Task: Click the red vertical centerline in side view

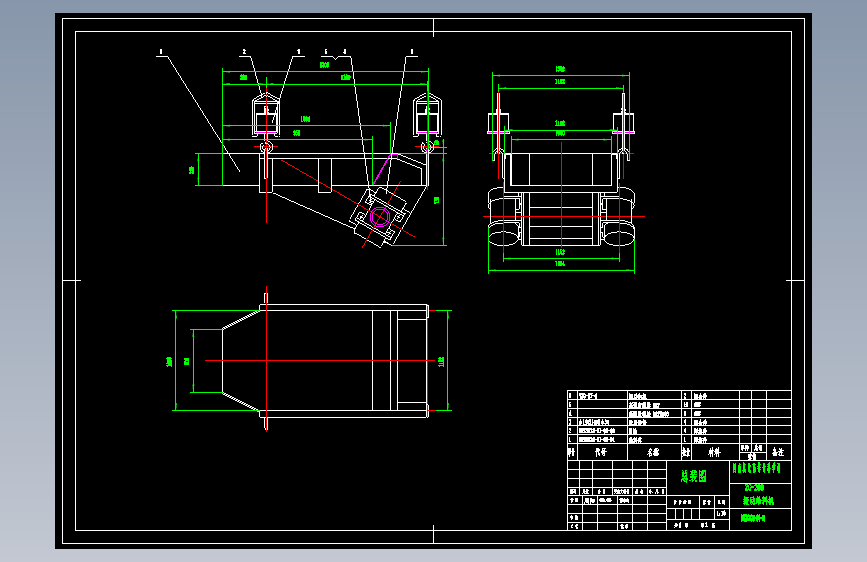Action: pyautogui.click(x=561, y=194)
